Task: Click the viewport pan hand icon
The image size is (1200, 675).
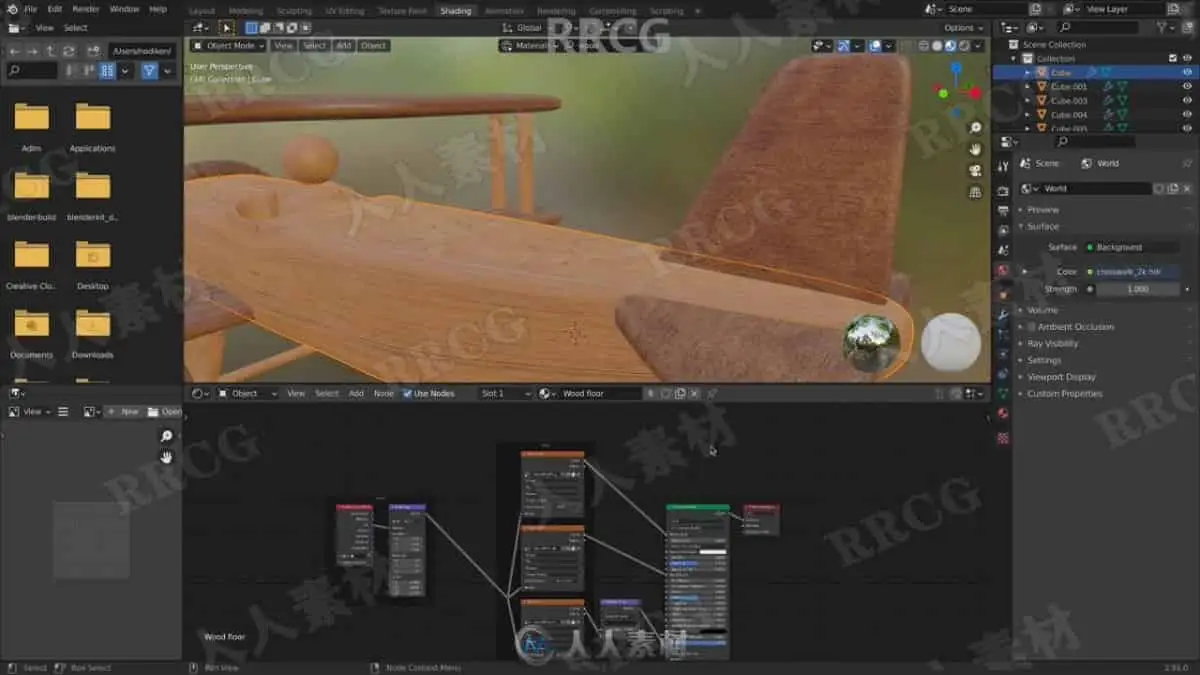Action: (x=975, y=149)
